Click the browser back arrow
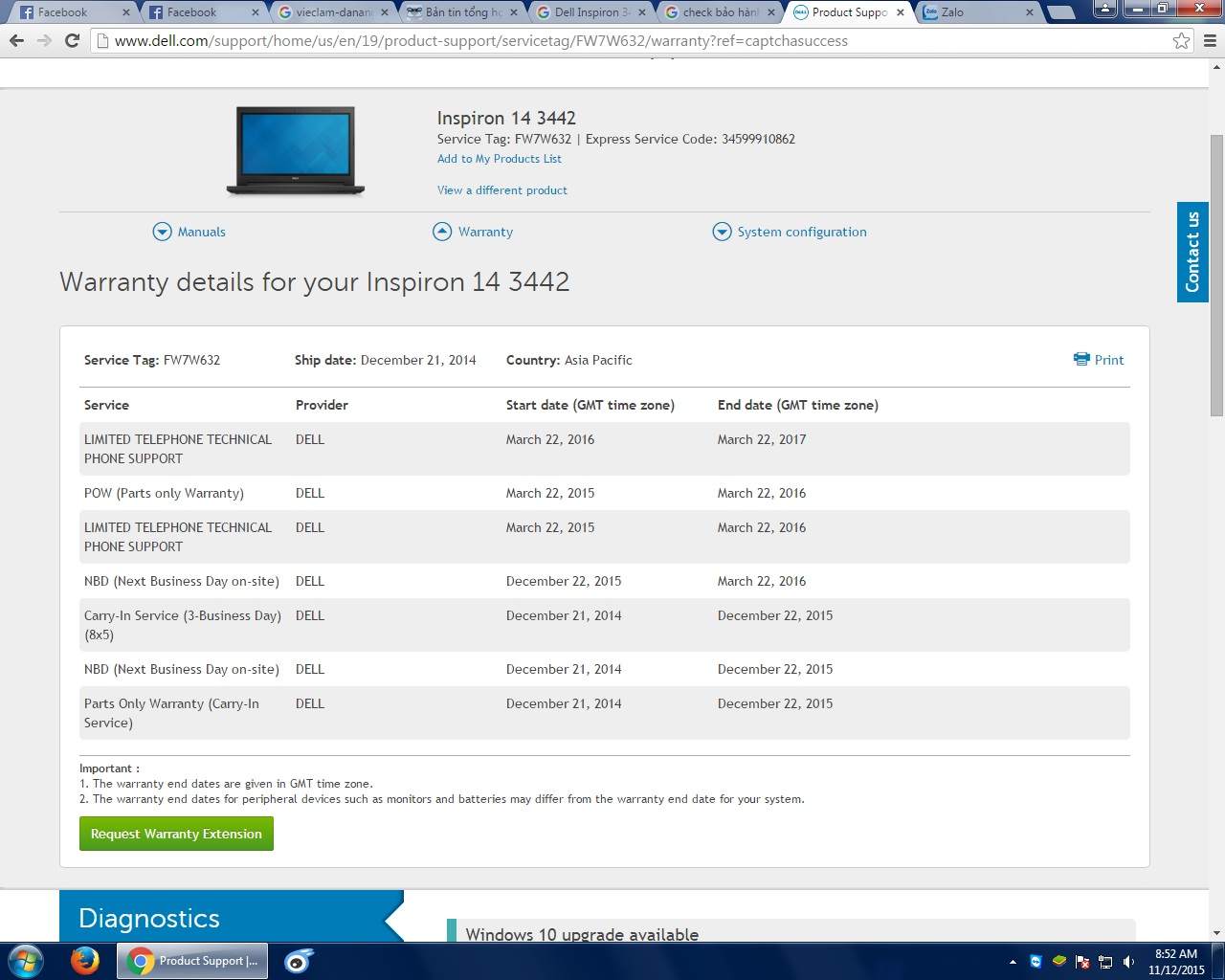Screen dimensions: 1225x980 [16, 41]
